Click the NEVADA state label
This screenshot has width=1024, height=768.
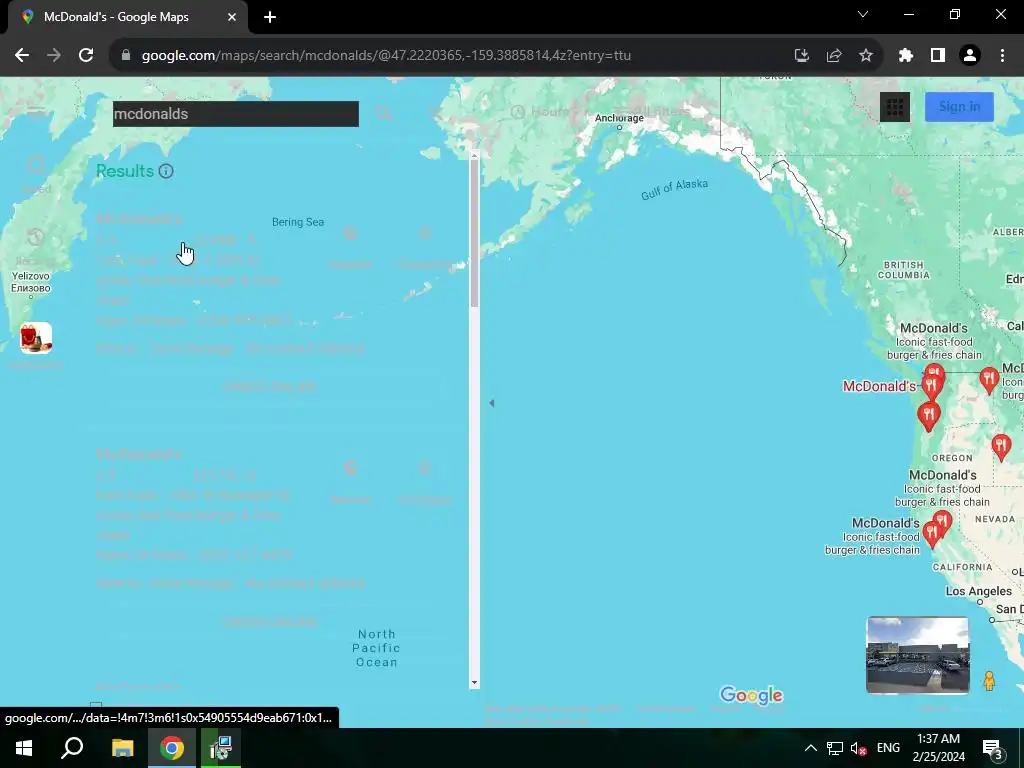pos(995,519)
